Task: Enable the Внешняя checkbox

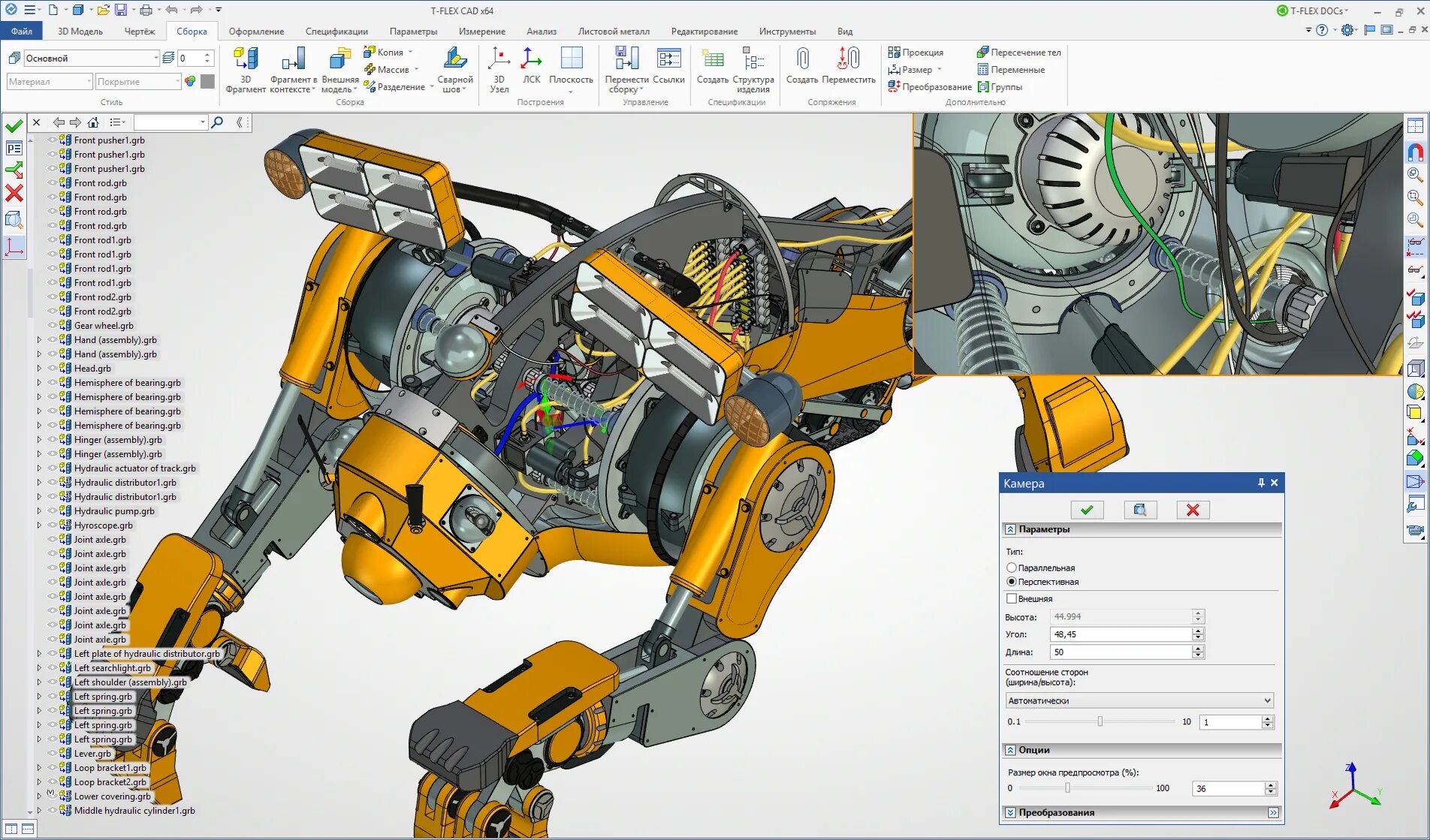Action: pyautogui.click(x=1012, y=599)
